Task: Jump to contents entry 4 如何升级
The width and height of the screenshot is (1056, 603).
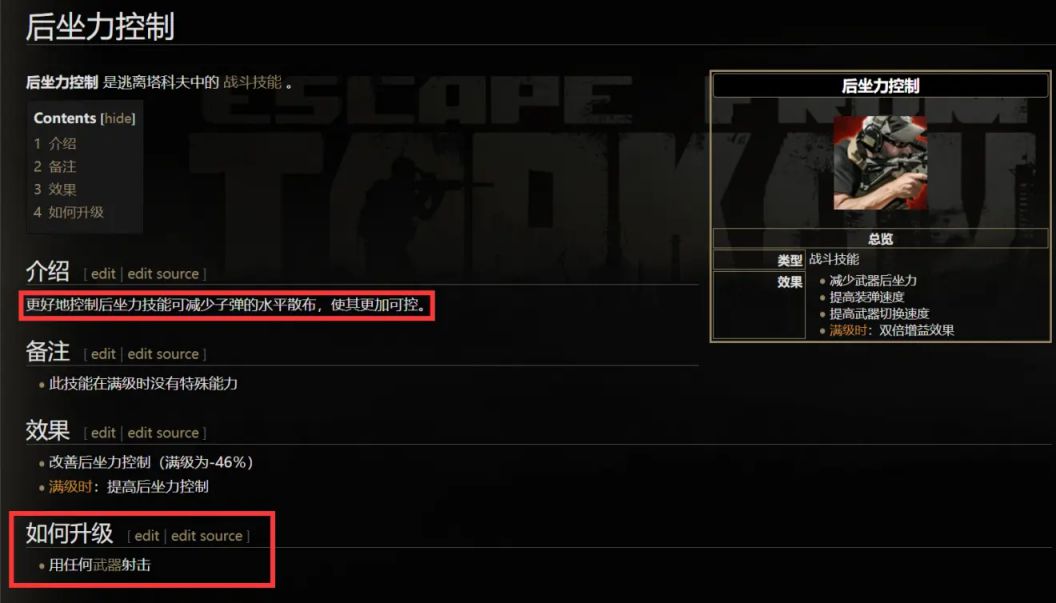Action: [x=69, y=212]
